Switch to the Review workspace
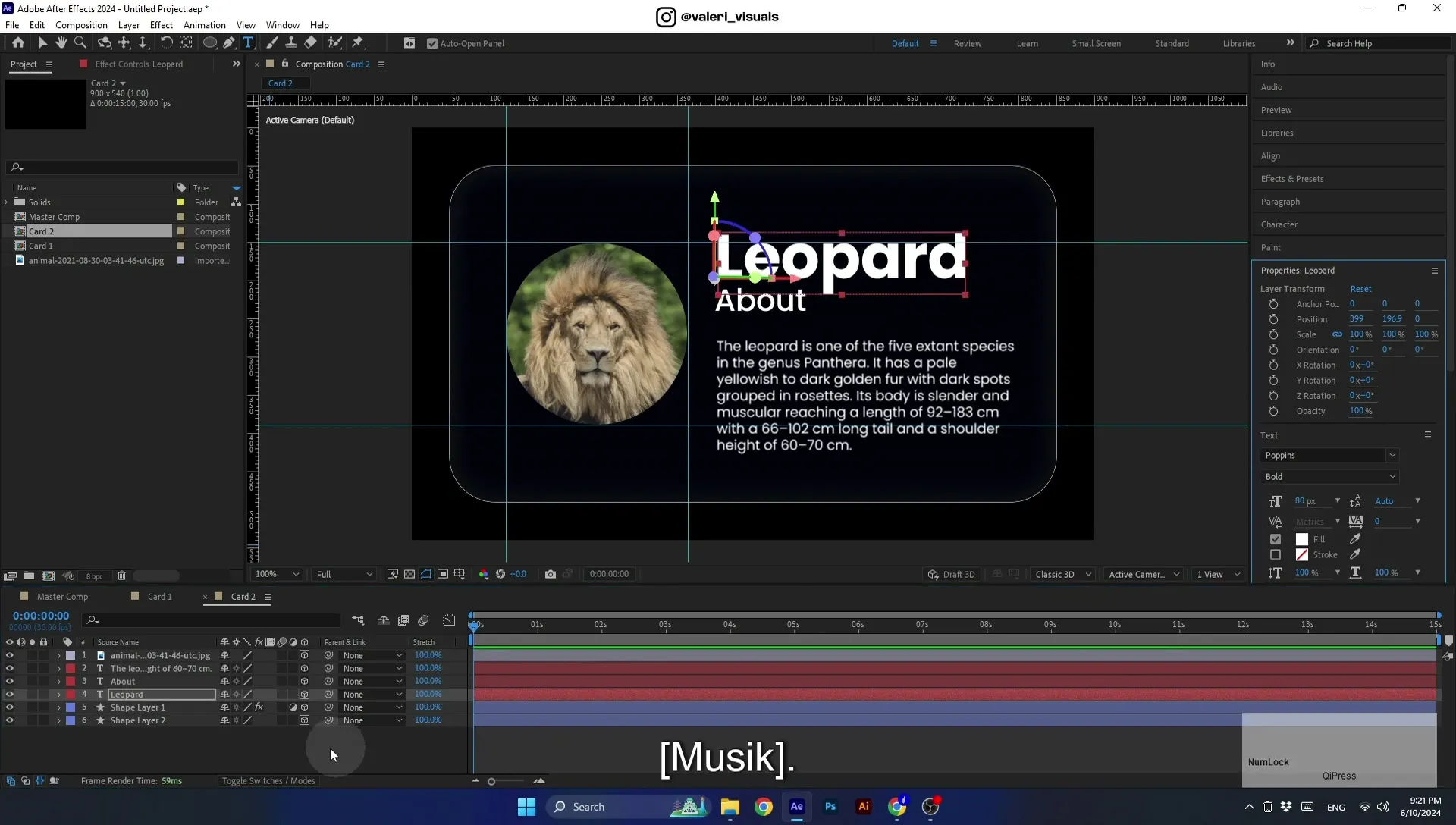Screen dimensions: 1456x825 [x=968, y=44]
